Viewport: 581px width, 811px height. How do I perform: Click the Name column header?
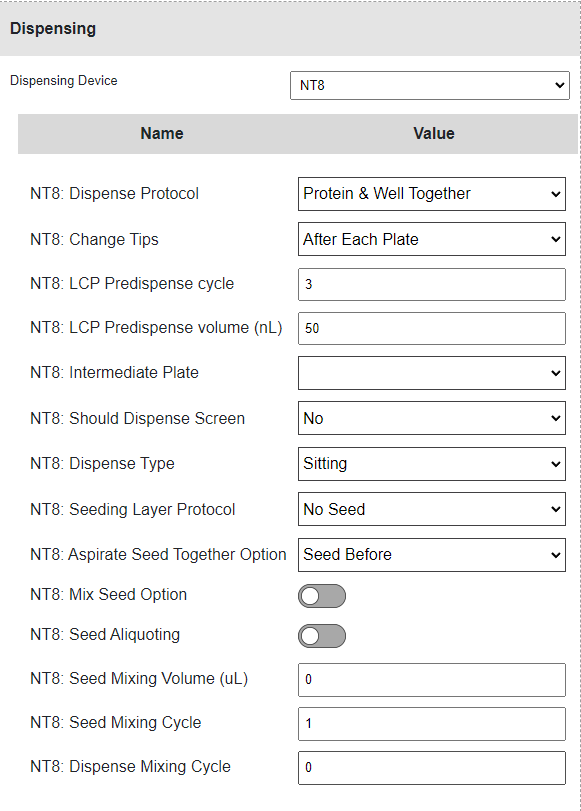[162, 133]
